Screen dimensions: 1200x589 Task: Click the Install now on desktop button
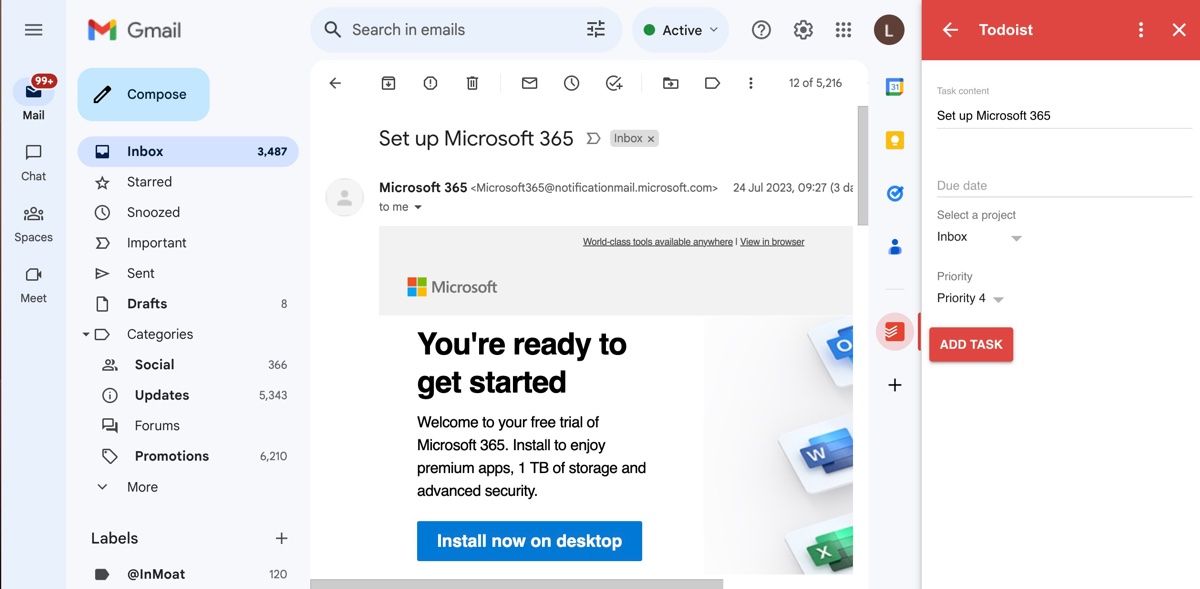529,541
